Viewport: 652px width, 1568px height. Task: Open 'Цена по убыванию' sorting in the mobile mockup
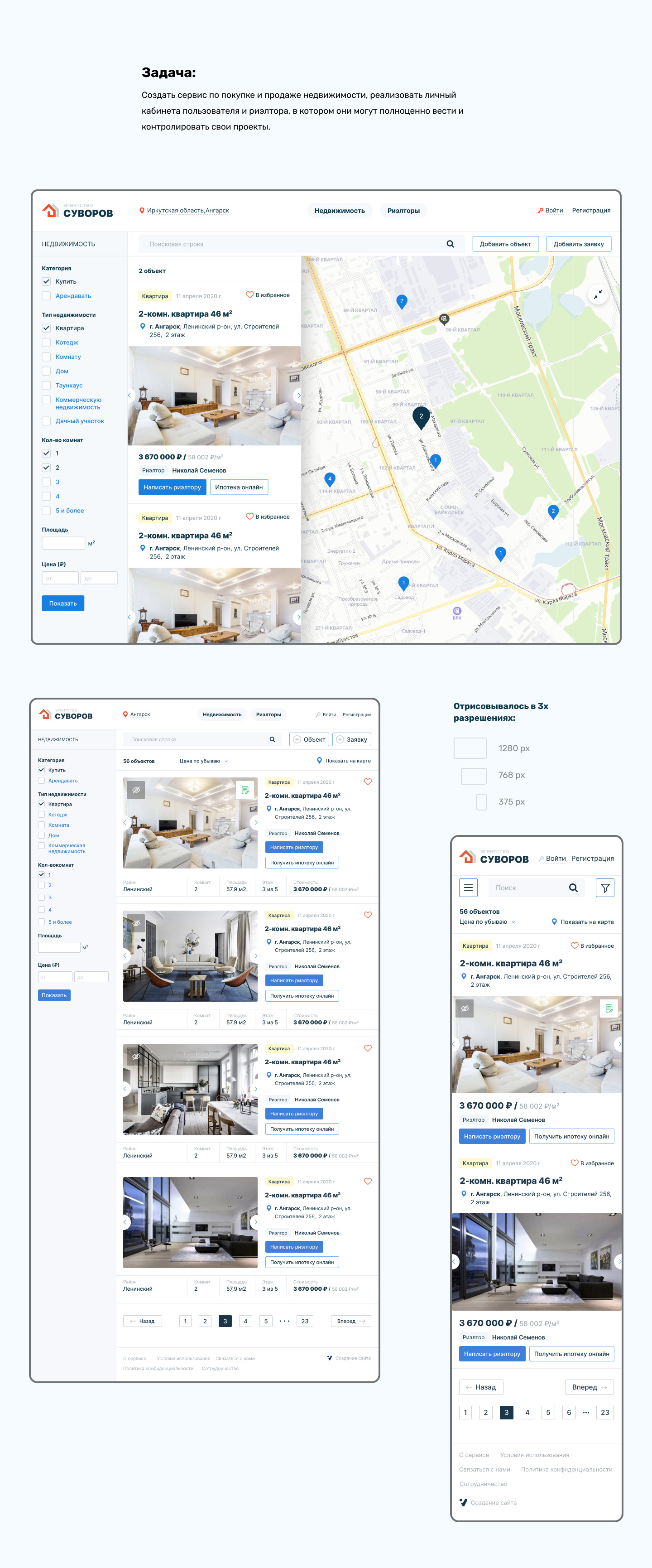click(x=487, y=922)
